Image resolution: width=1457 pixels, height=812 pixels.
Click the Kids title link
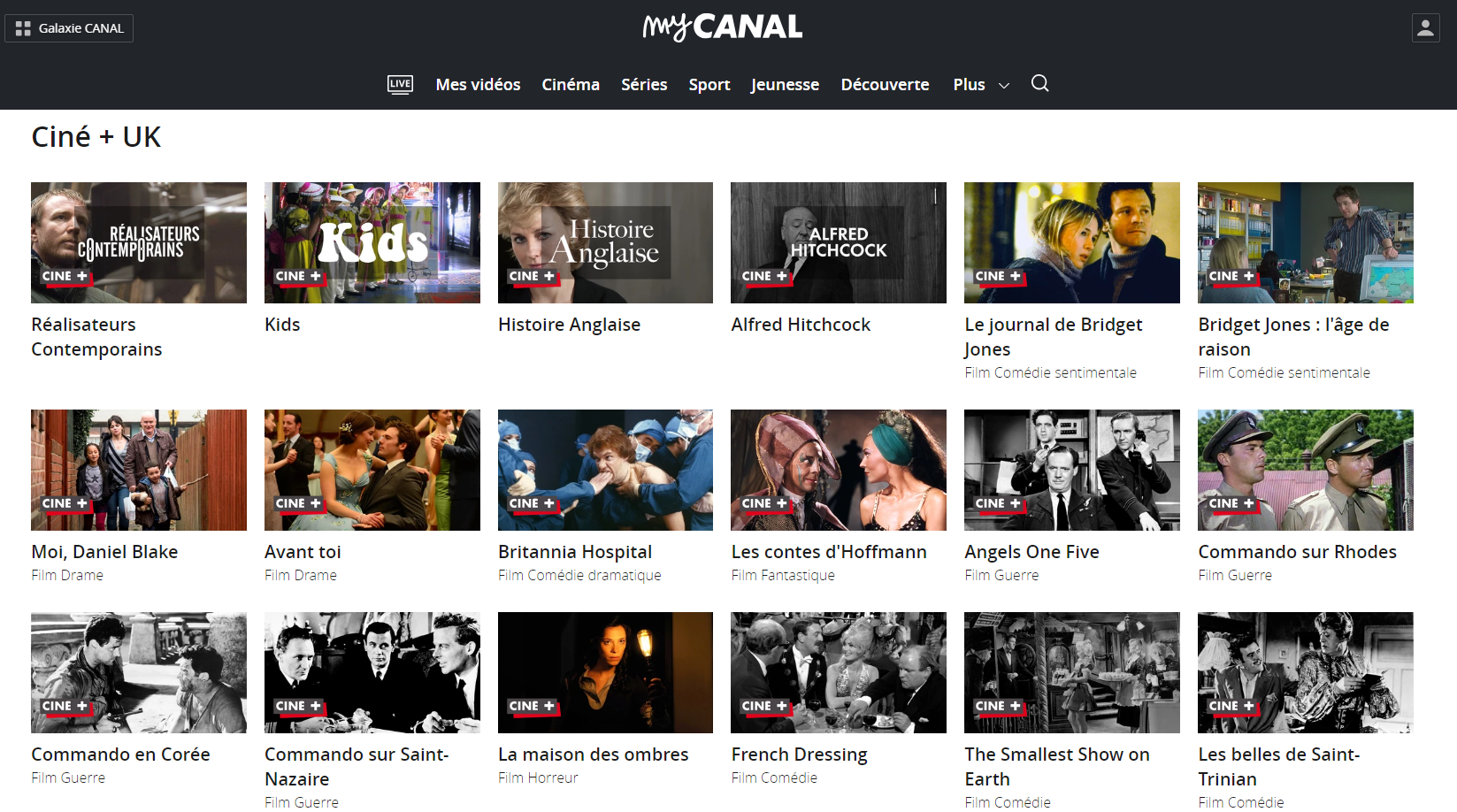282,325
